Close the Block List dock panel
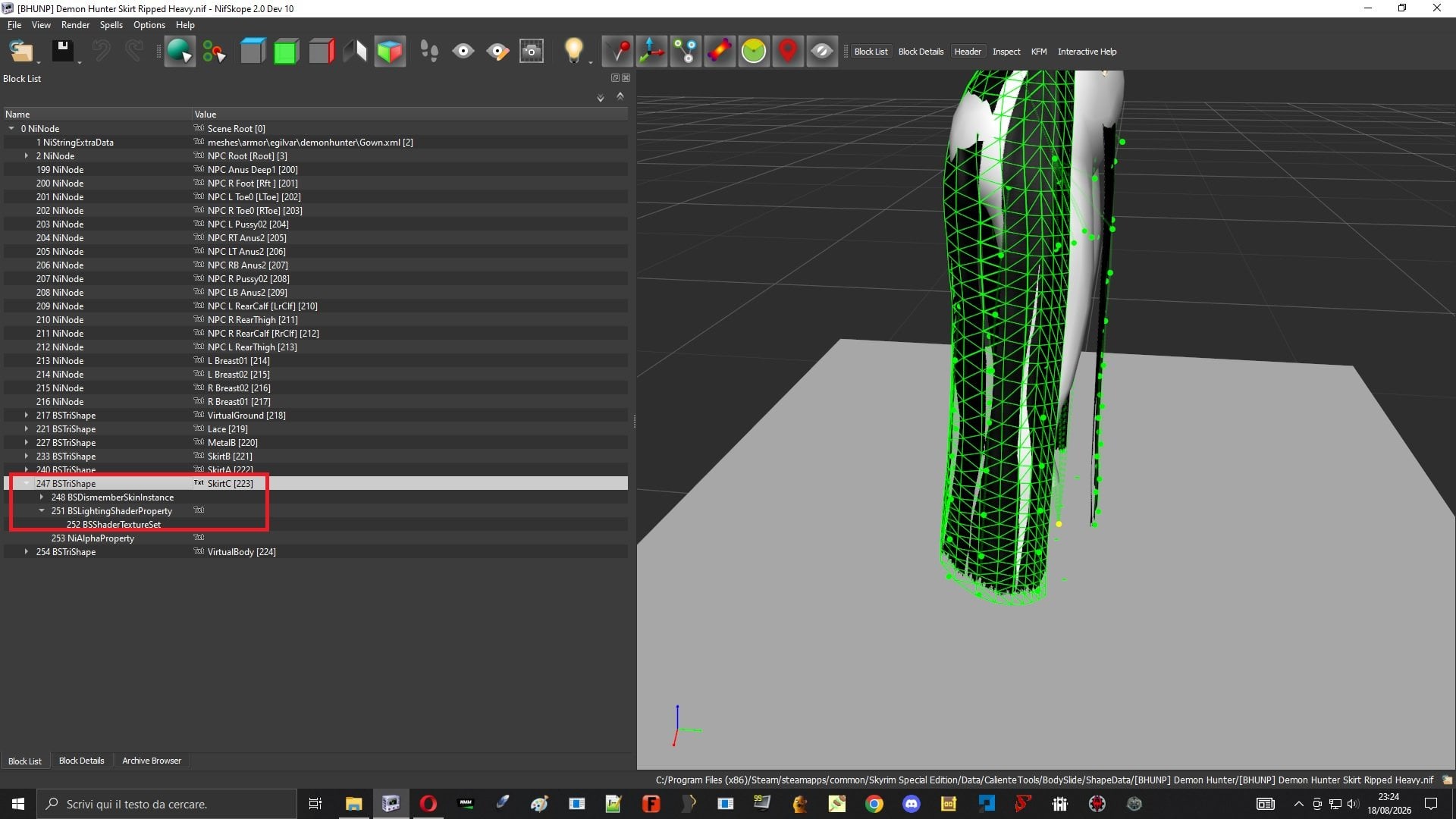Screen dimensions: 1456x819 point(626,78)
